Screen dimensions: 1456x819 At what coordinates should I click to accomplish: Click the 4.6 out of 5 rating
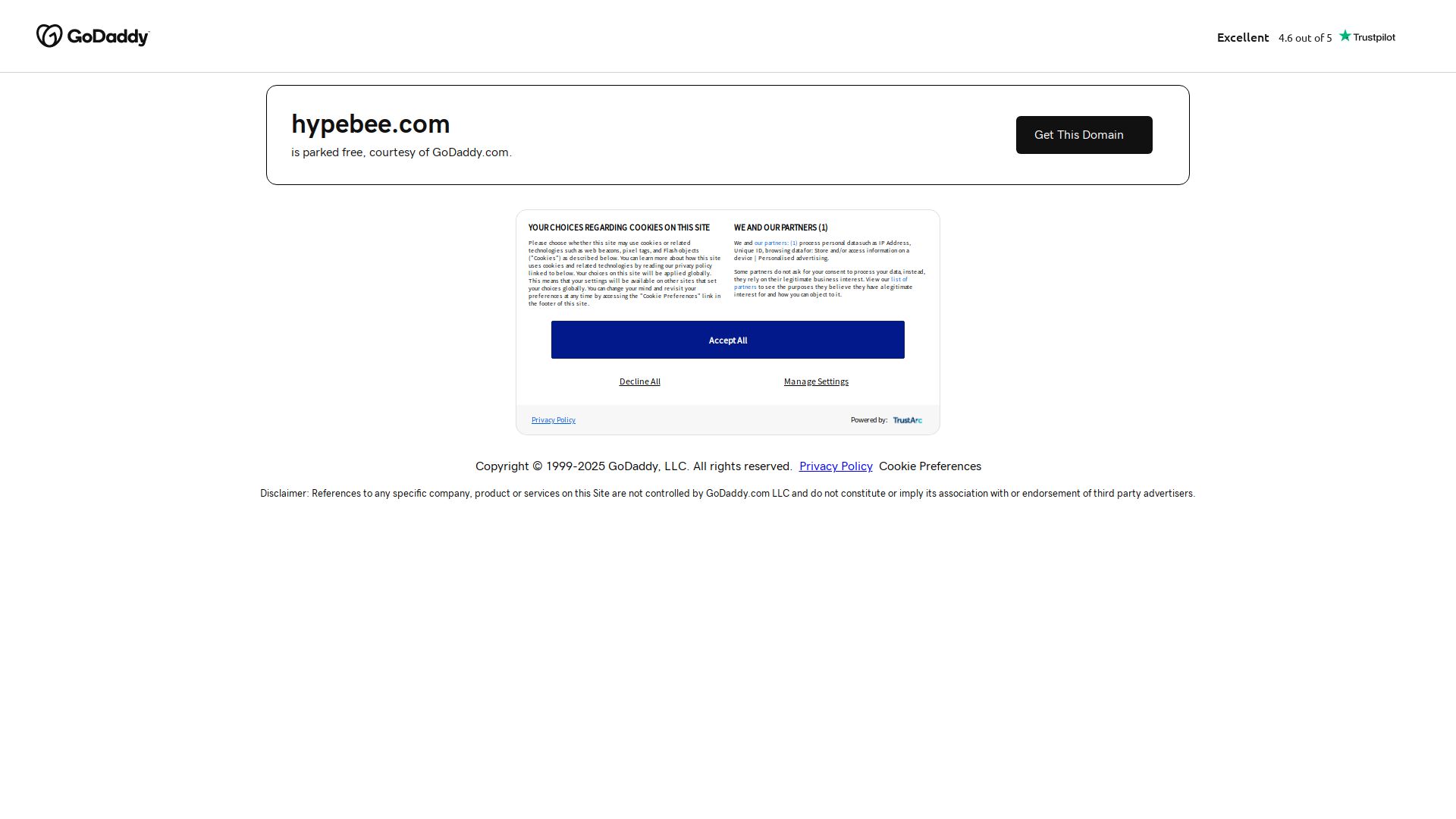tap(1304, 38)
